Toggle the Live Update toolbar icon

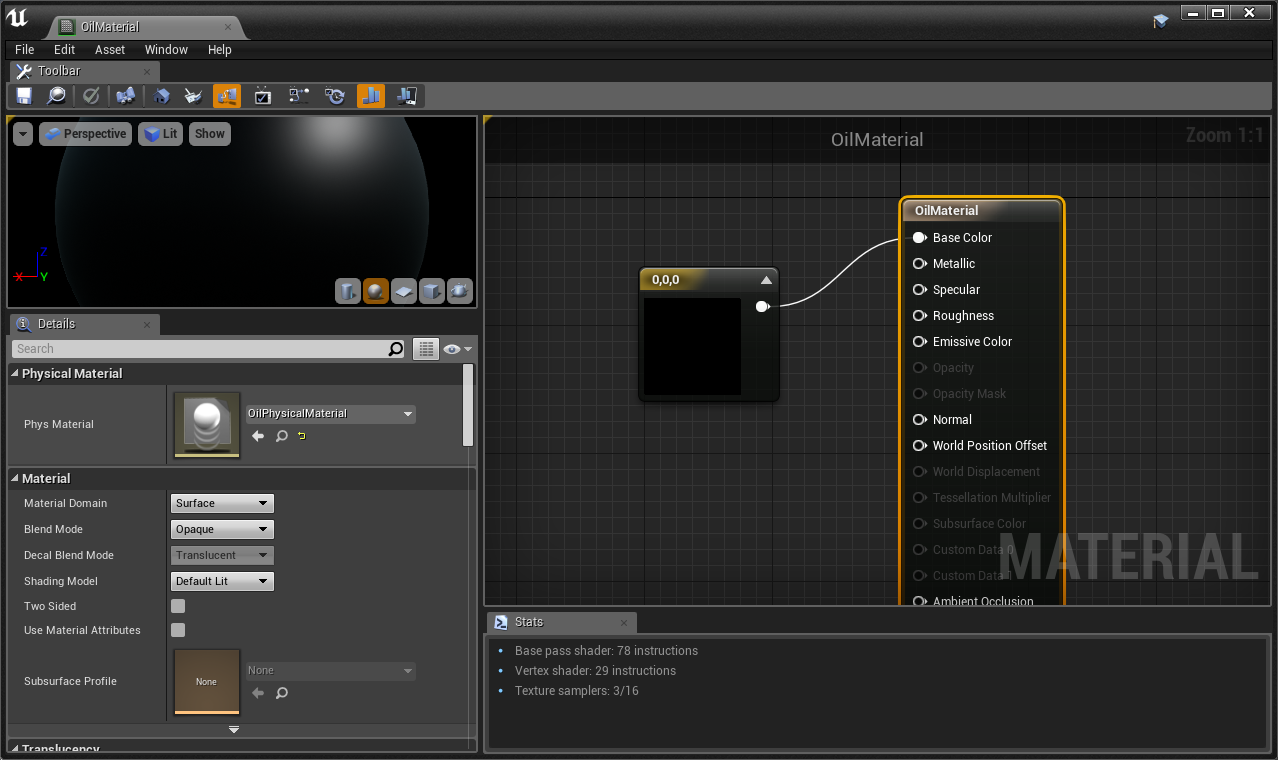tap(335, 96)
